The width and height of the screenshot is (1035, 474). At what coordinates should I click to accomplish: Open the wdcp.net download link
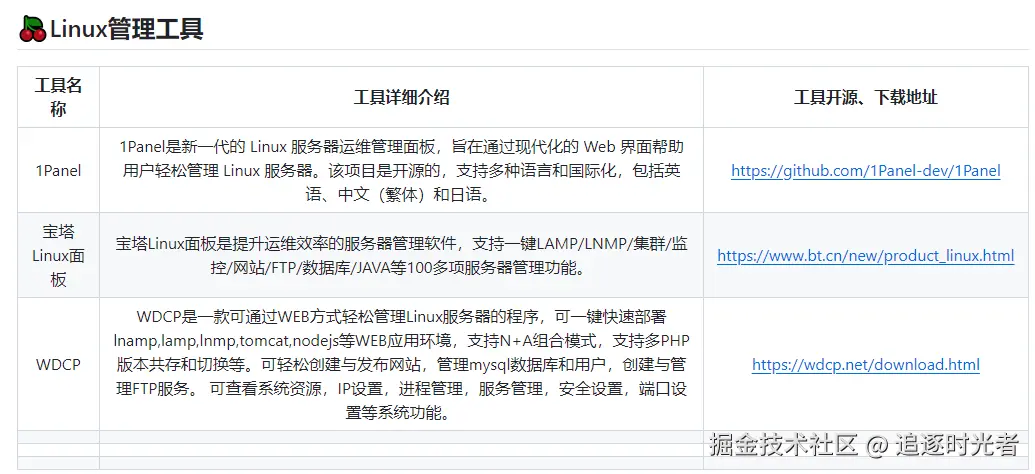[865, 364]
